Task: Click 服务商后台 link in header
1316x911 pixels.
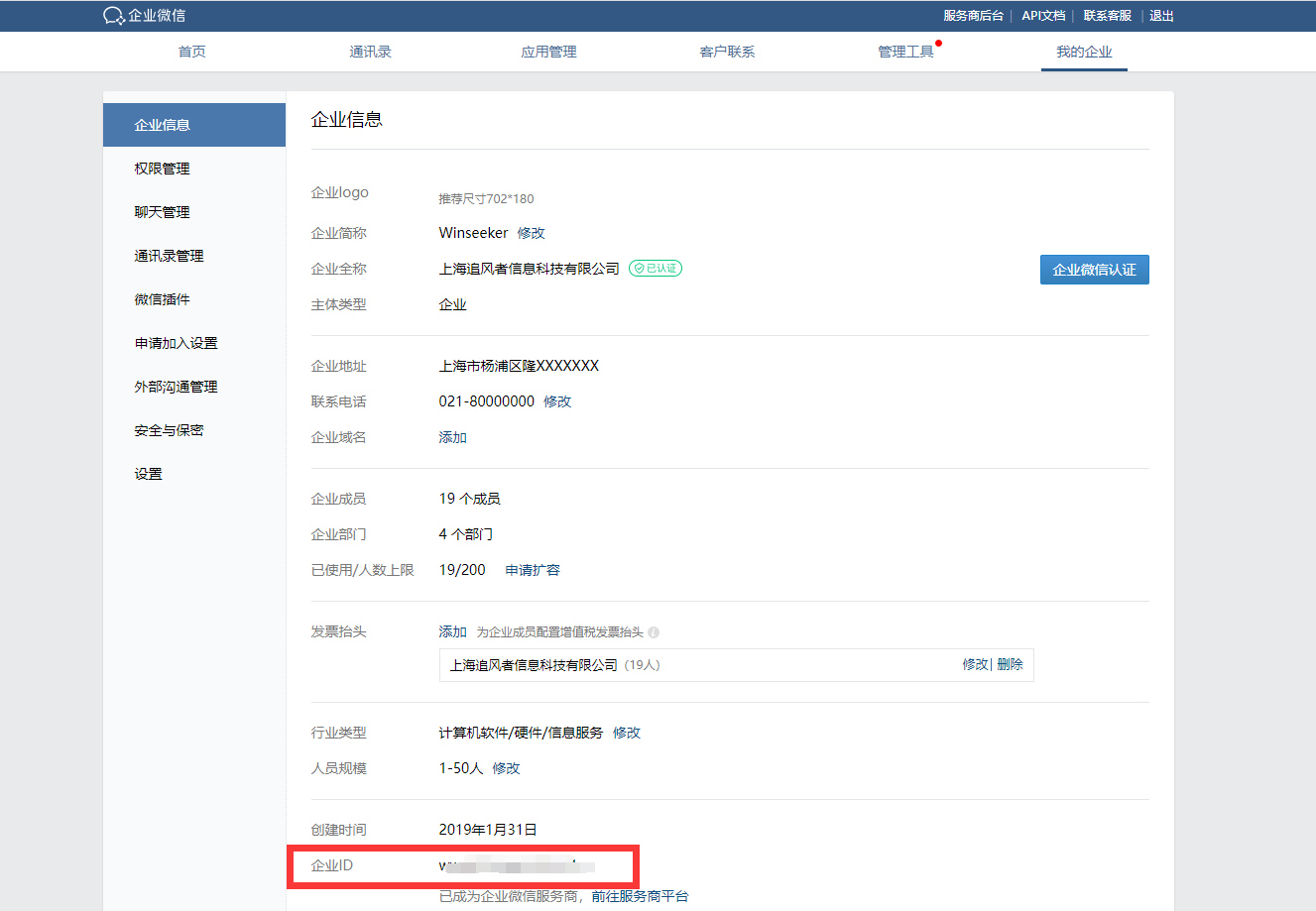Action: coord(973,16)
